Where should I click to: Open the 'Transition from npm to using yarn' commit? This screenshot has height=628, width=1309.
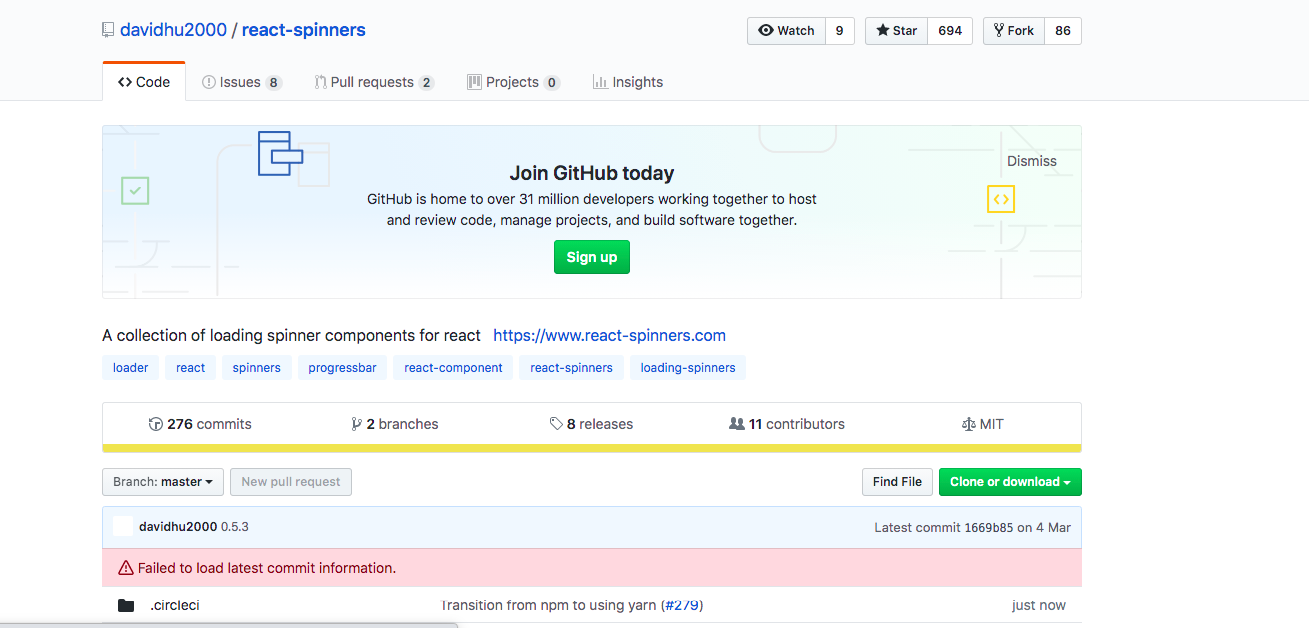pos(548,605)
